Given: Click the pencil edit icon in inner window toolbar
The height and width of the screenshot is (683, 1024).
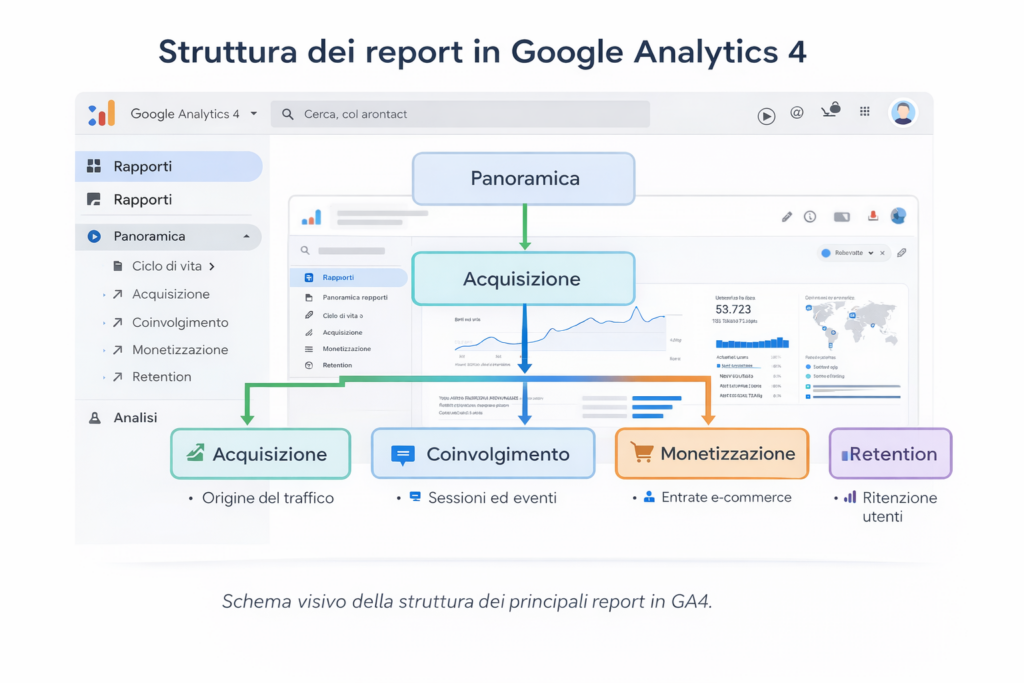Looking at the screenshot, I should pos(786,217).
